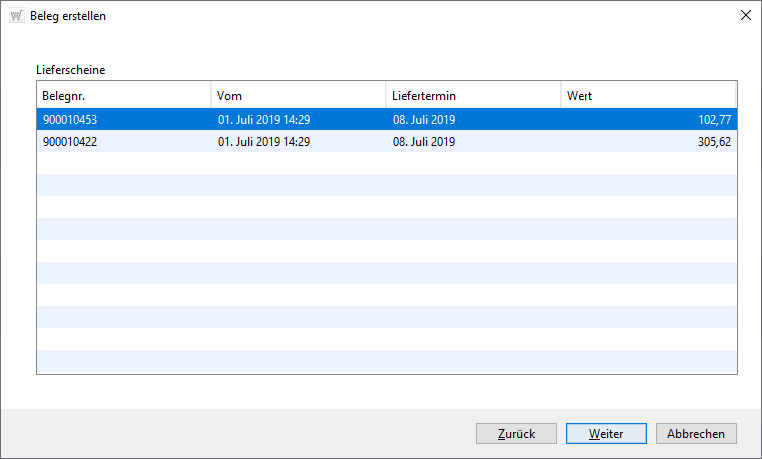Click the value 305,62
This screenshot has height=459, width=762.
(714, 142)
